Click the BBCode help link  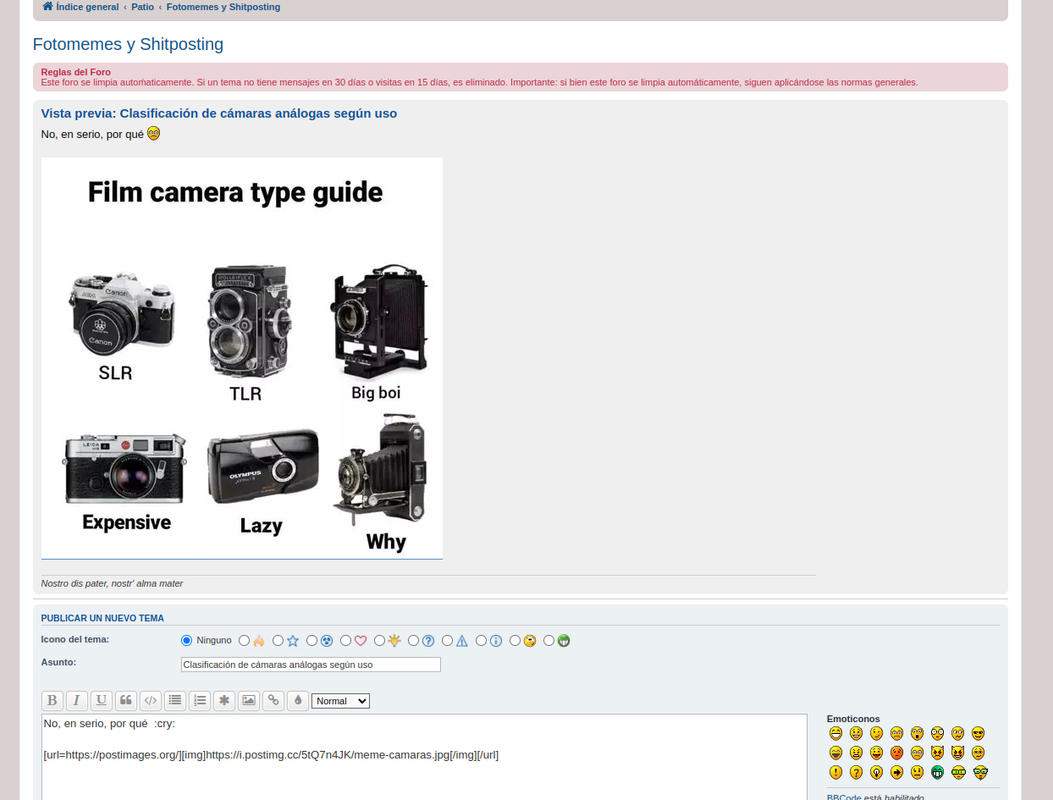pyautogui.click(x=843, y=797)
